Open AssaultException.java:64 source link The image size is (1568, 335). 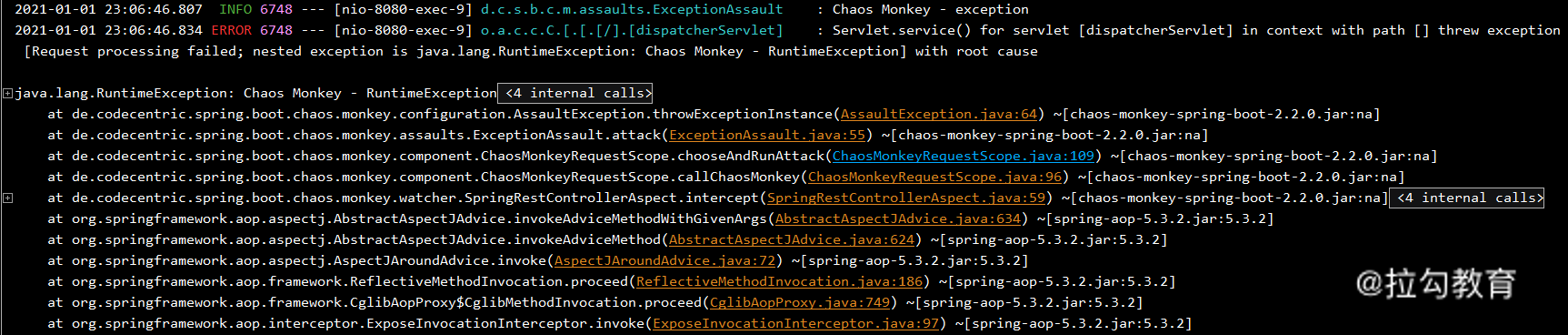click(x=939, y=114)
